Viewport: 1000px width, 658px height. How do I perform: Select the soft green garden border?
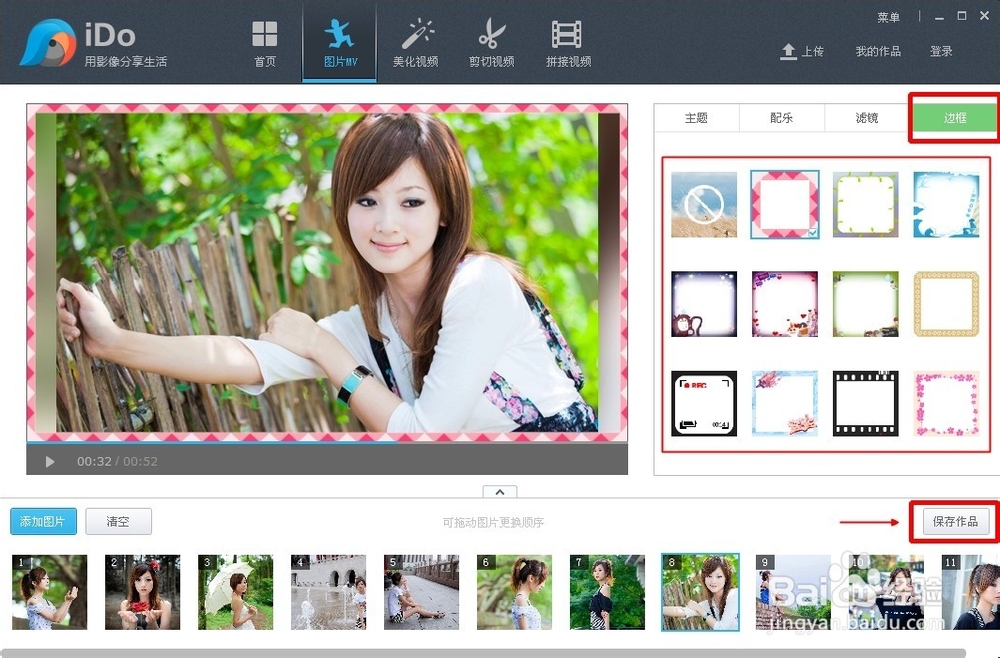(x=865, y=304)
